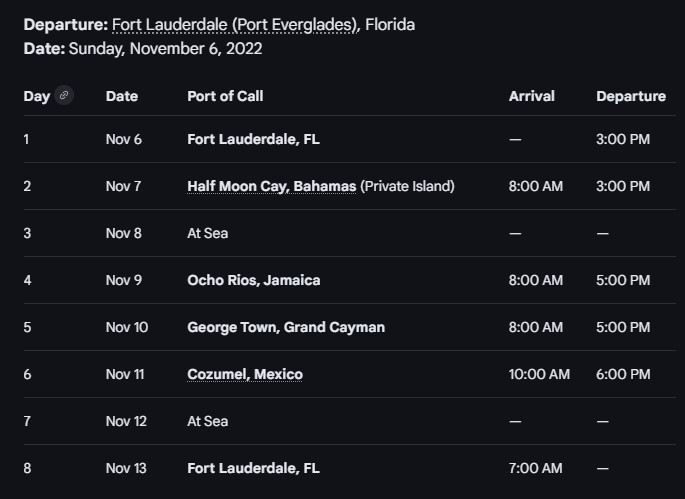This screenshot has width=685, height=499.
Task: Select the Sunday, November 6, 2022 date text
Action: click(166, 48)
